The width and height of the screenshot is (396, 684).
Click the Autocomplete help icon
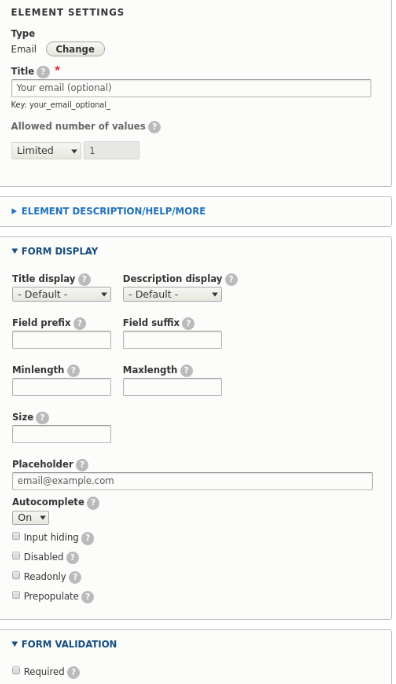coord(93,503)
